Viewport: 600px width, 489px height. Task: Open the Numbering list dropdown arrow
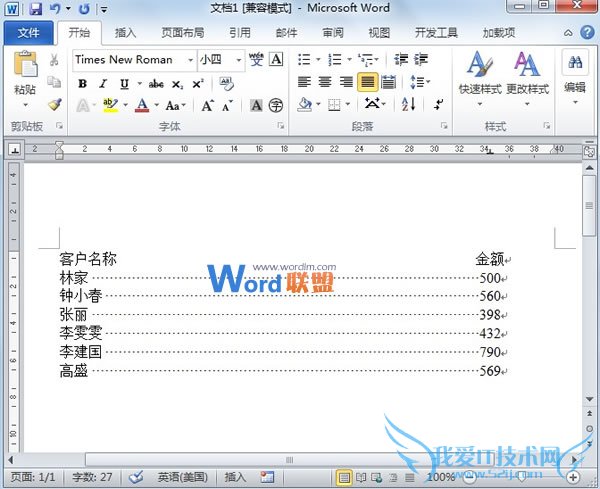click(x=349, y=60)
